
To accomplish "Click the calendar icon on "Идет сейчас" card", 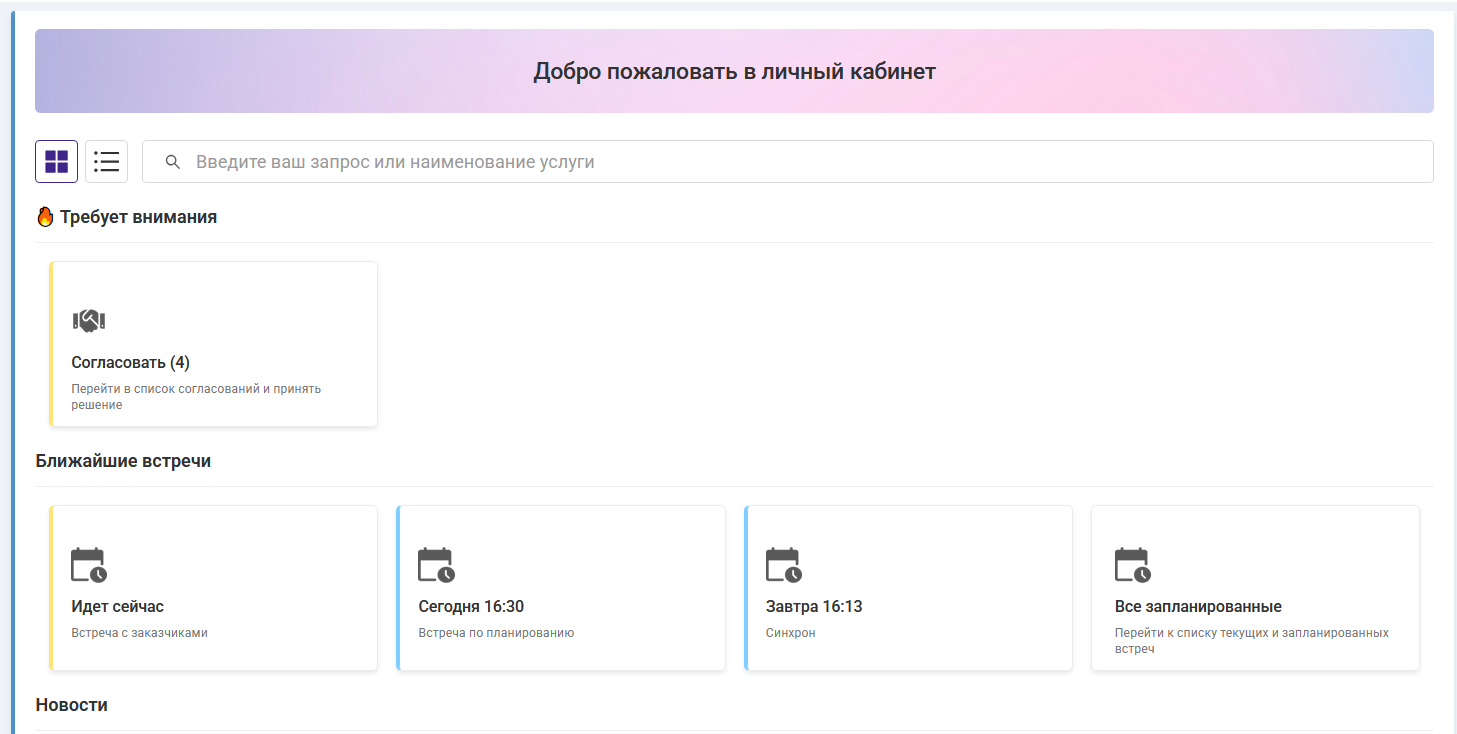I will coord(89,564).
